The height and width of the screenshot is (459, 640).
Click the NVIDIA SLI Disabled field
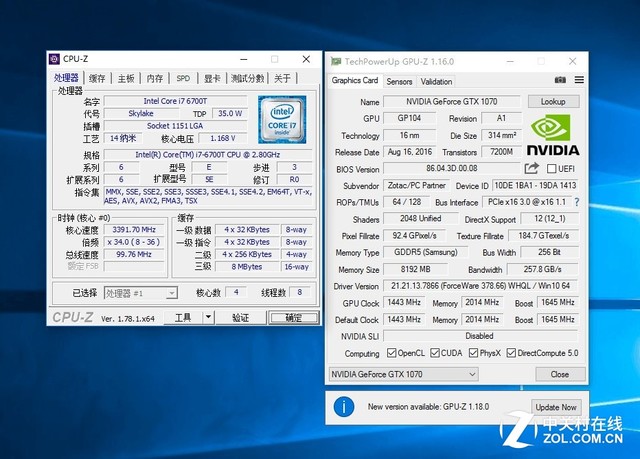[x=480, y=336]
